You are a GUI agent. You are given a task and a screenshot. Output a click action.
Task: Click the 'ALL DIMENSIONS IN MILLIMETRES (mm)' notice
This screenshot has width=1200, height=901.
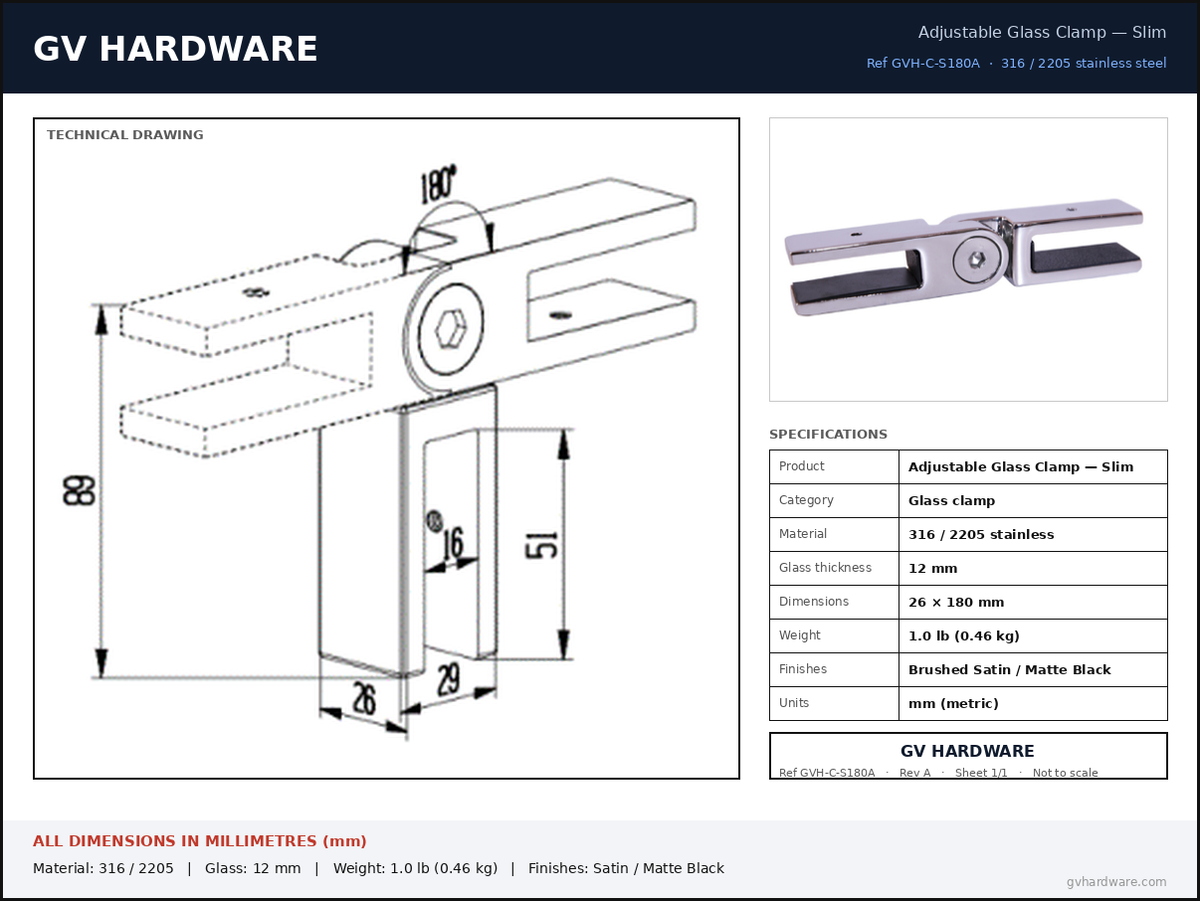tap(200, 841)
